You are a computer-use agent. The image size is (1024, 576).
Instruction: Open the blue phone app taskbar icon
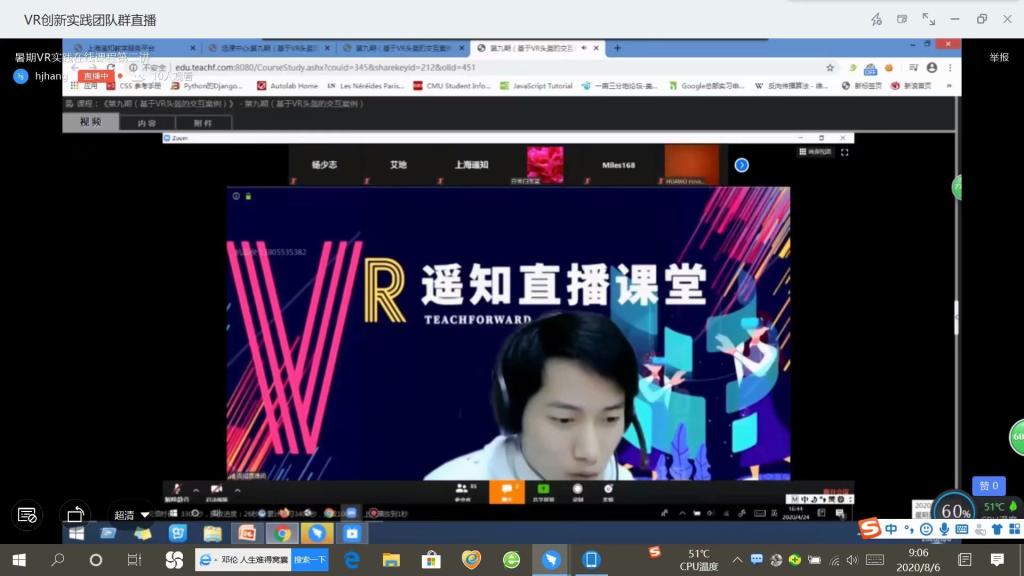pos(591,560)
